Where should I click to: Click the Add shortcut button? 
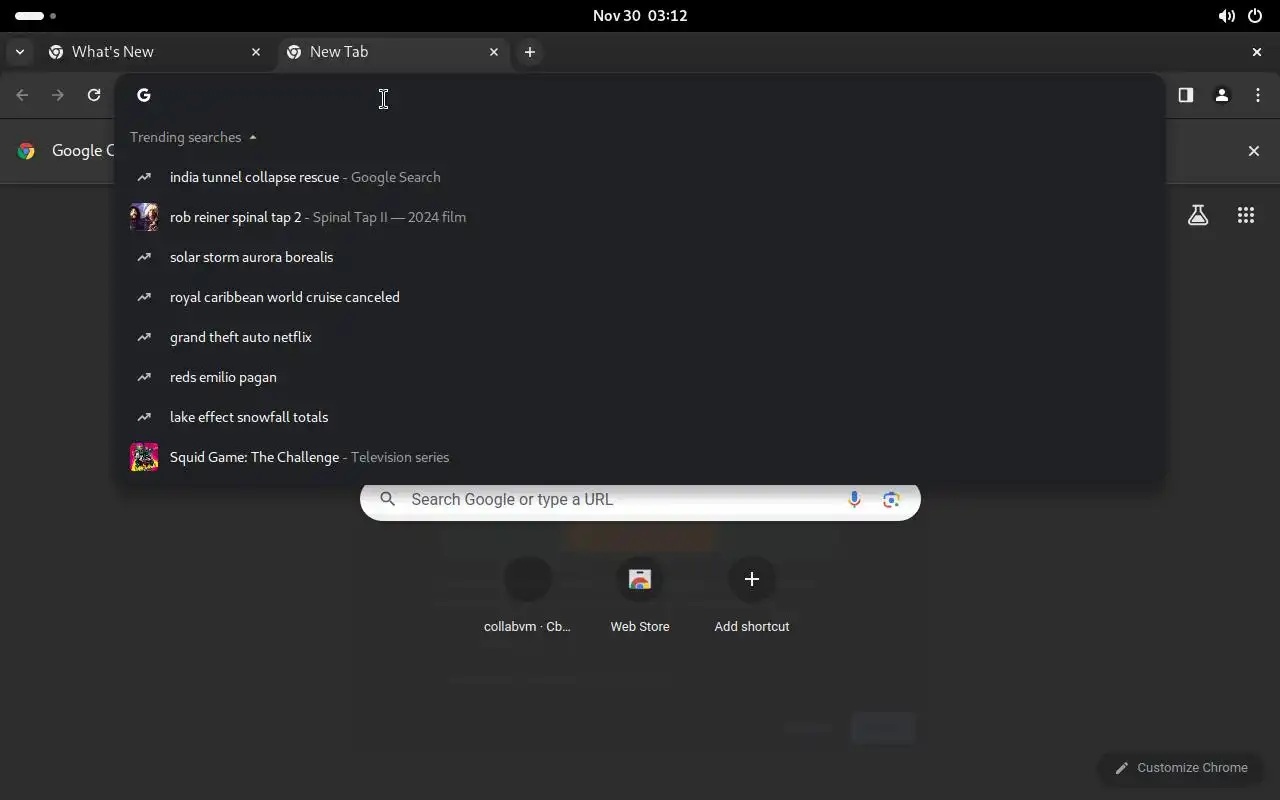tap(752, 597)
